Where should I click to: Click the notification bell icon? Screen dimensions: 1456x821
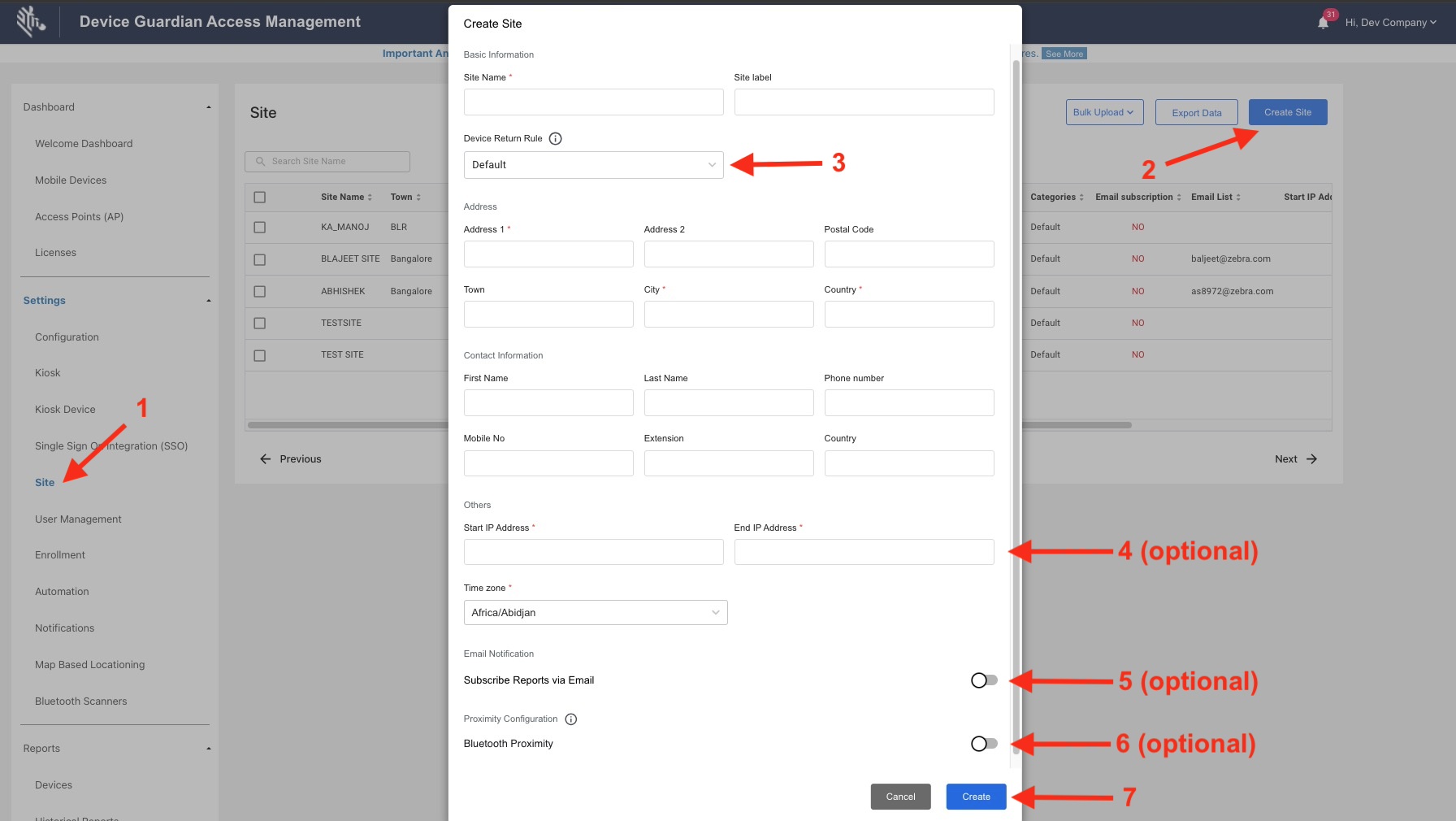[1323, 23]
